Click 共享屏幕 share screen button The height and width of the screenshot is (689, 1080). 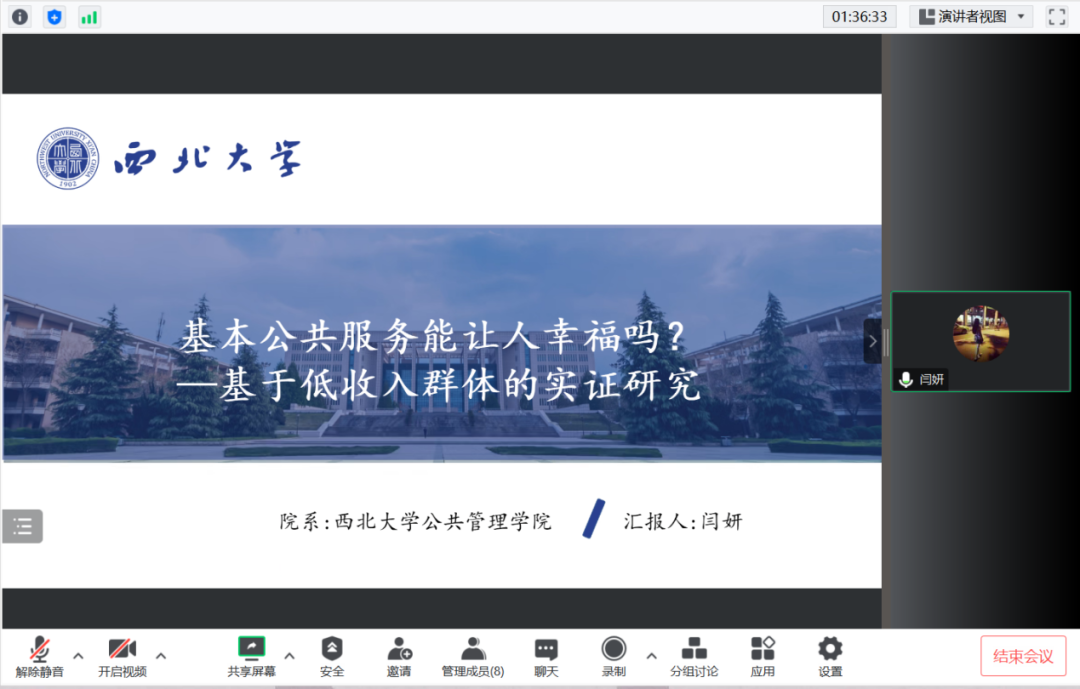point(251,657)
